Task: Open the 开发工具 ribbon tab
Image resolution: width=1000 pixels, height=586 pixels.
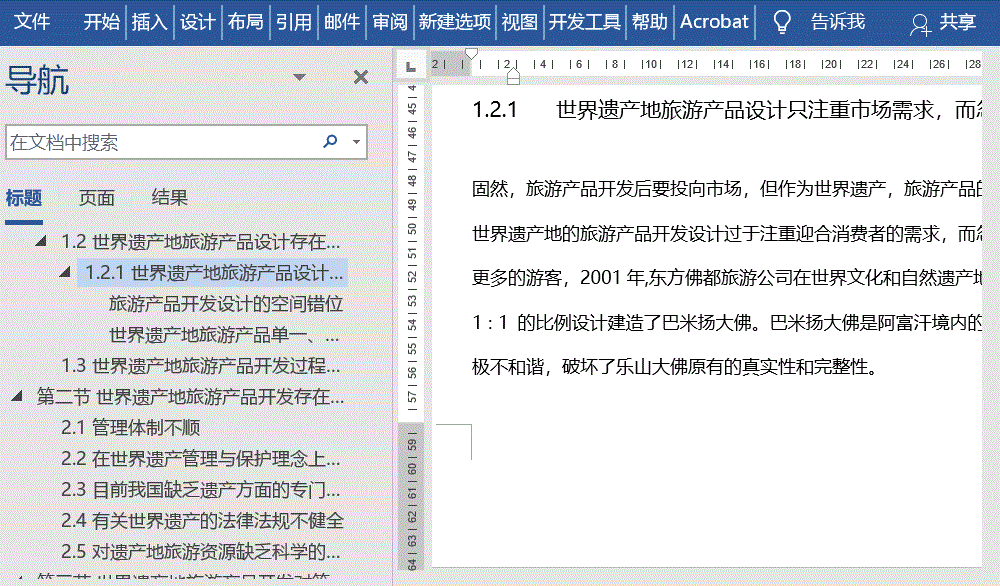Action: point(583,20)
